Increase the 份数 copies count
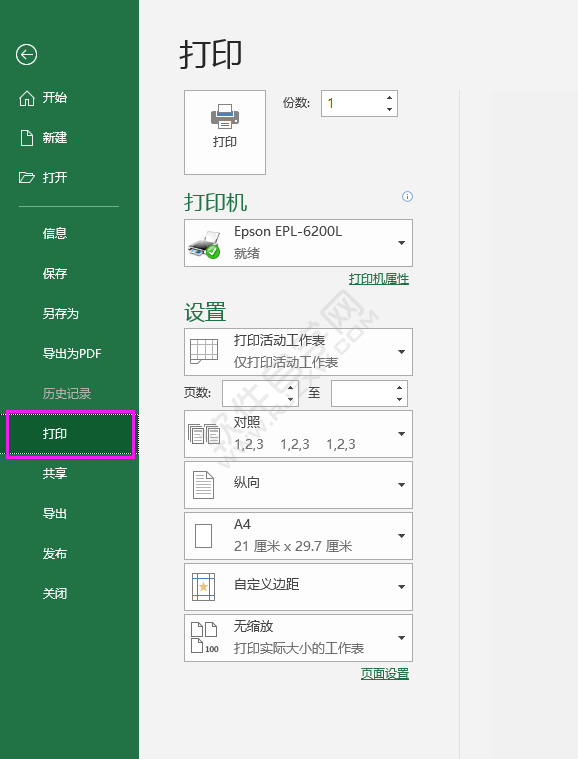This screenshot has height=759, width=578. (389, 98)
